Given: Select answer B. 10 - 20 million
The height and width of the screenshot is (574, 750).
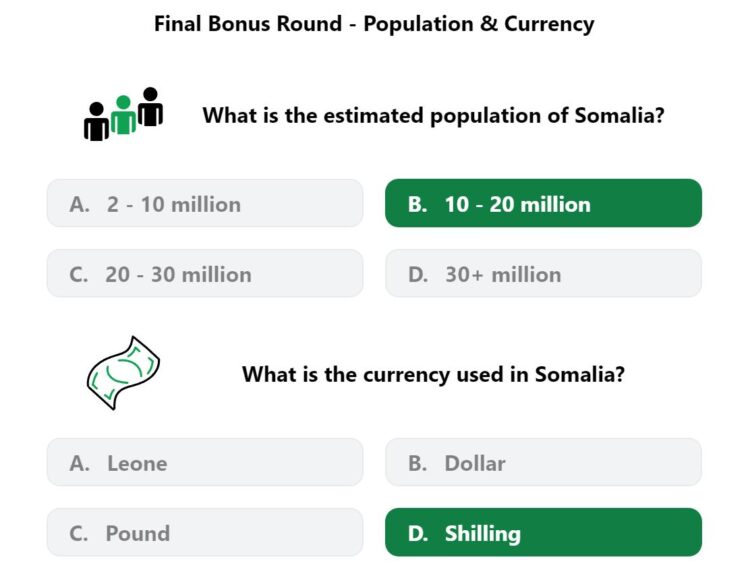Looking at the screenshot, I should pyautogui.click(x=543, y=203).
